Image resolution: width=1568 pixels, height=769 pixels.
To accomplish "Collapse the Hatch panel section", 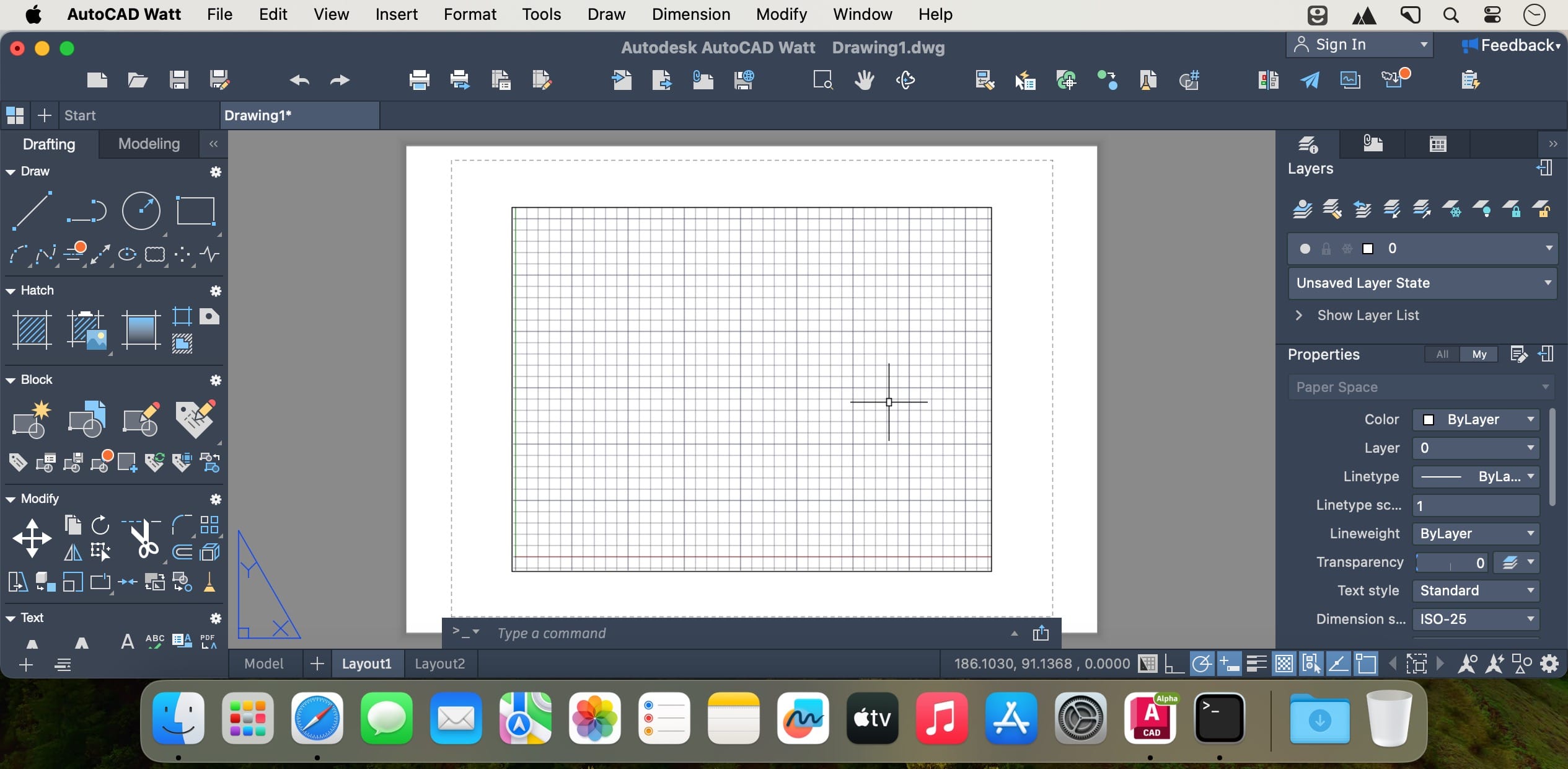I will pyautogui.click(x=11, y=291).
